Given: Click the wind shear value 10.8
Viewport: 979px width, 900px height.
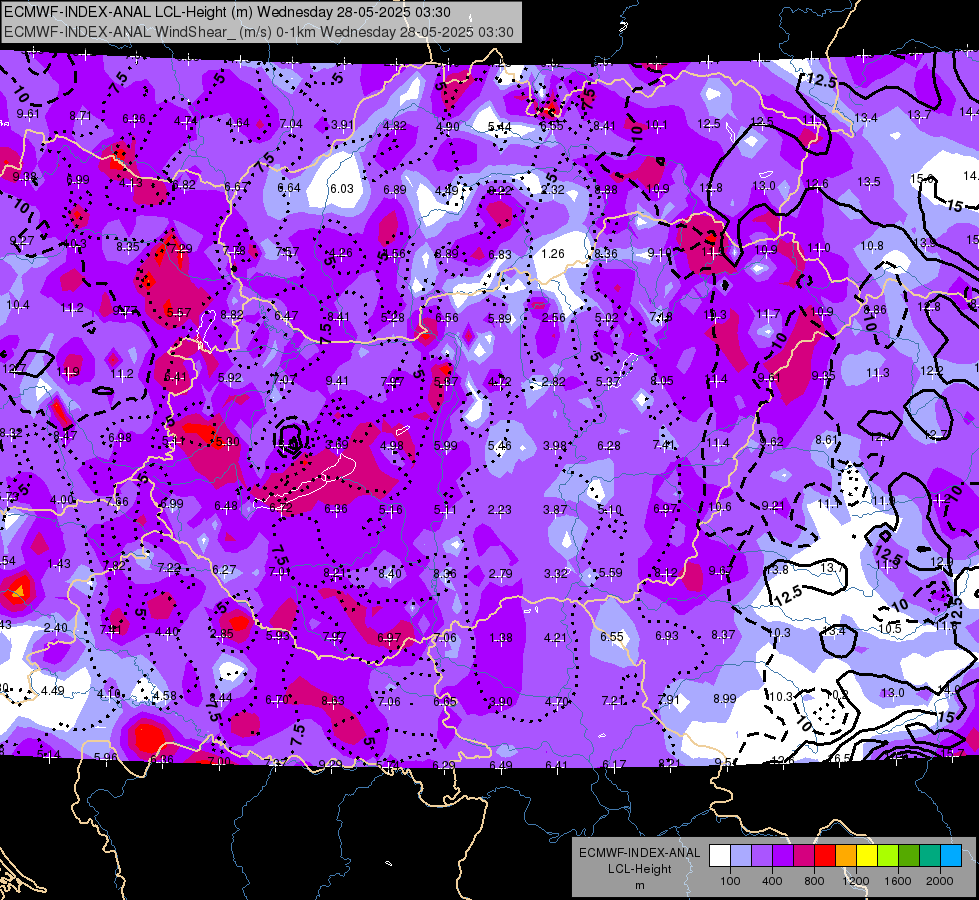Looking at the screenshot, I should click(x=872, y=245).
